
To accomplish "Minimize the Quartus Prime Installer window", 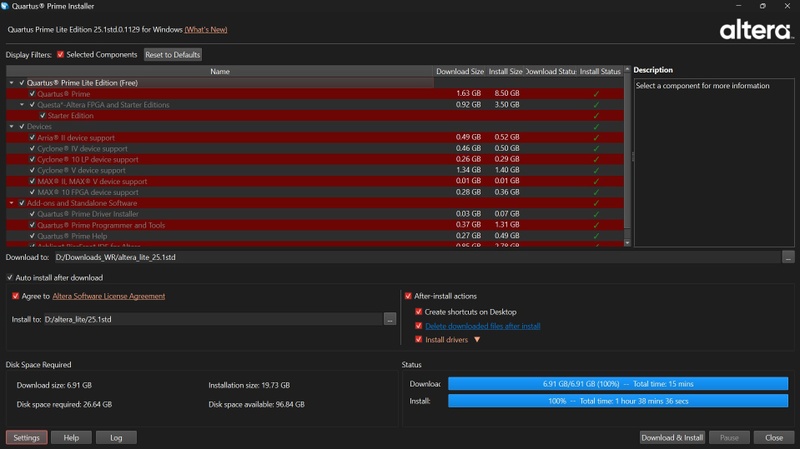I will click(738, 6).
